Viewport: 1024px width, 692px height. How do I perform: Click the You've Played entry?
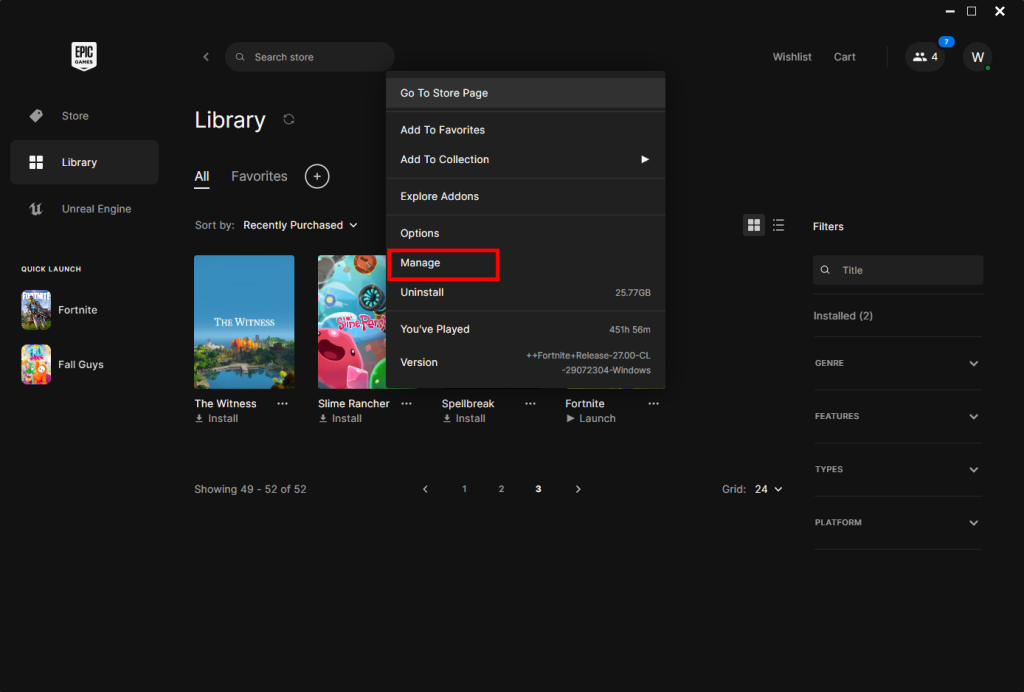(526, 330)
